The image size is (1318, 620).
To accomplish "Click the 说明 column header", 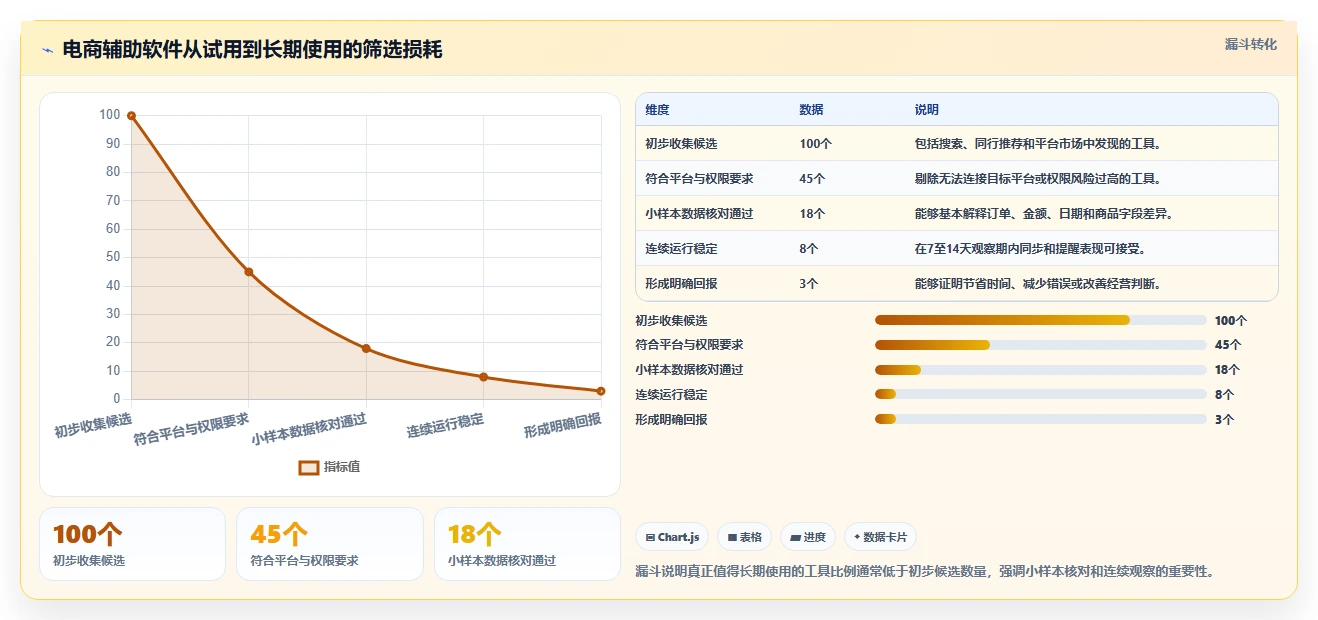I will (x=926, y=109).
